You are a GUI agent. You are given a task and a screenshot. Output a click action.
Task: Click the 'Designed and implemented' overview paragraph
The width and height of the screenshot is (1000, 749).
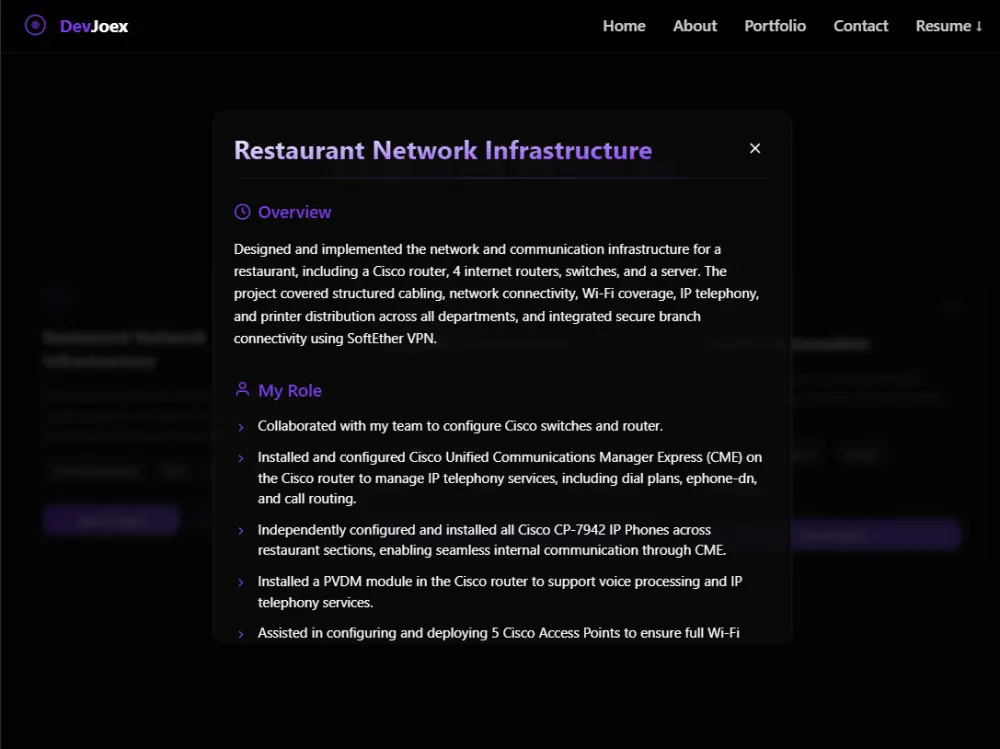(496, 293)
